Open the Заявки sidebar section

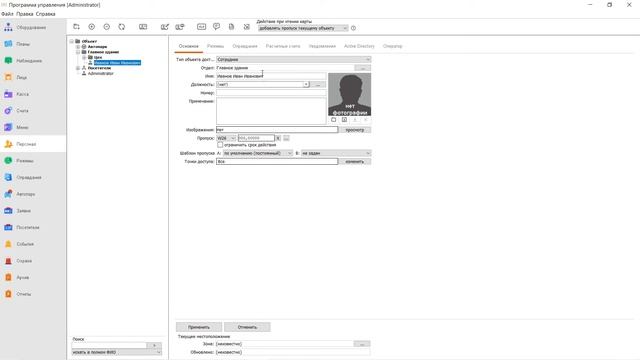[33, 211]
